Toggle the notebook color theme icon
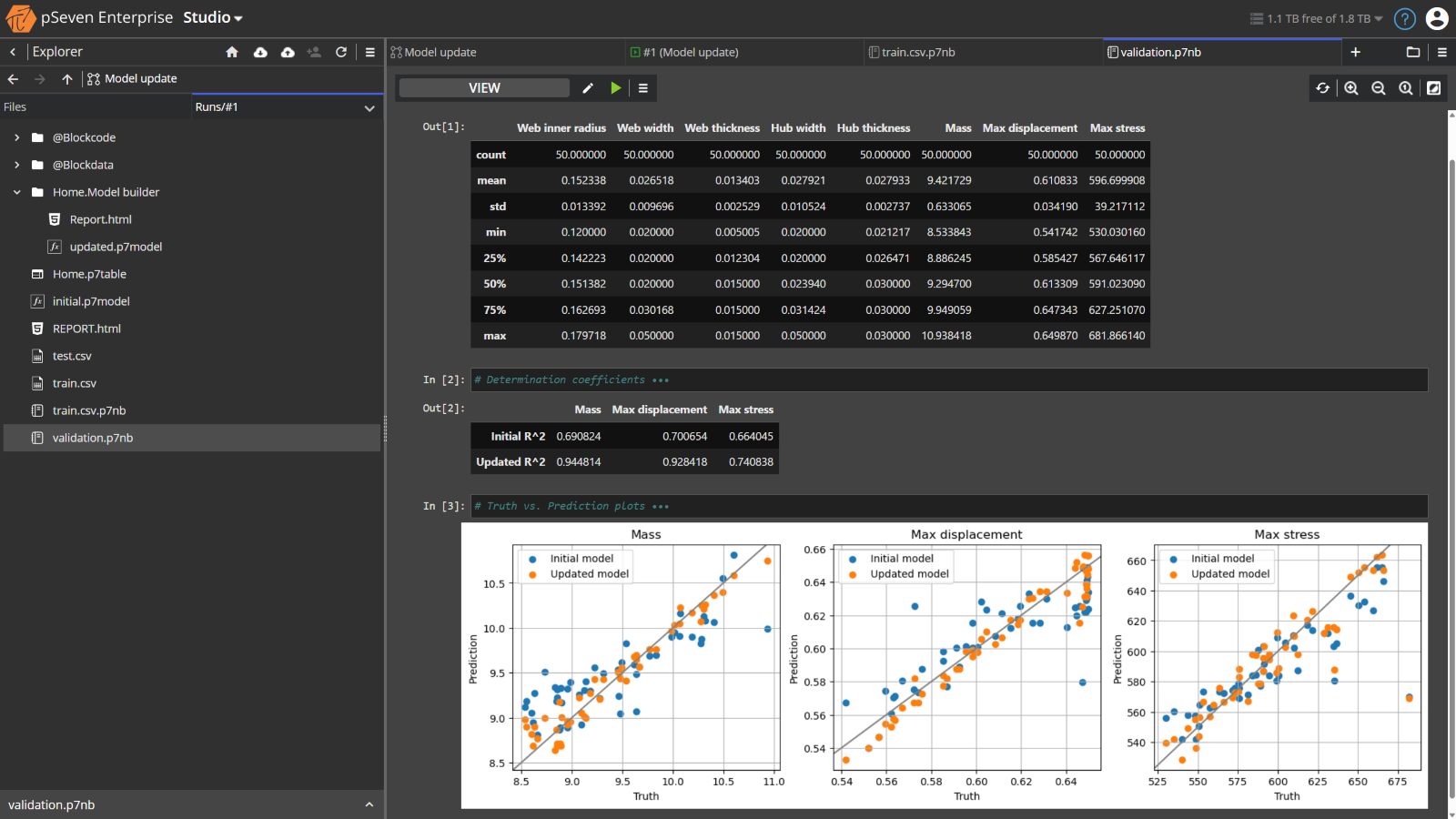Screen dimensions: 1456x819 click(x=1434, y=87)
